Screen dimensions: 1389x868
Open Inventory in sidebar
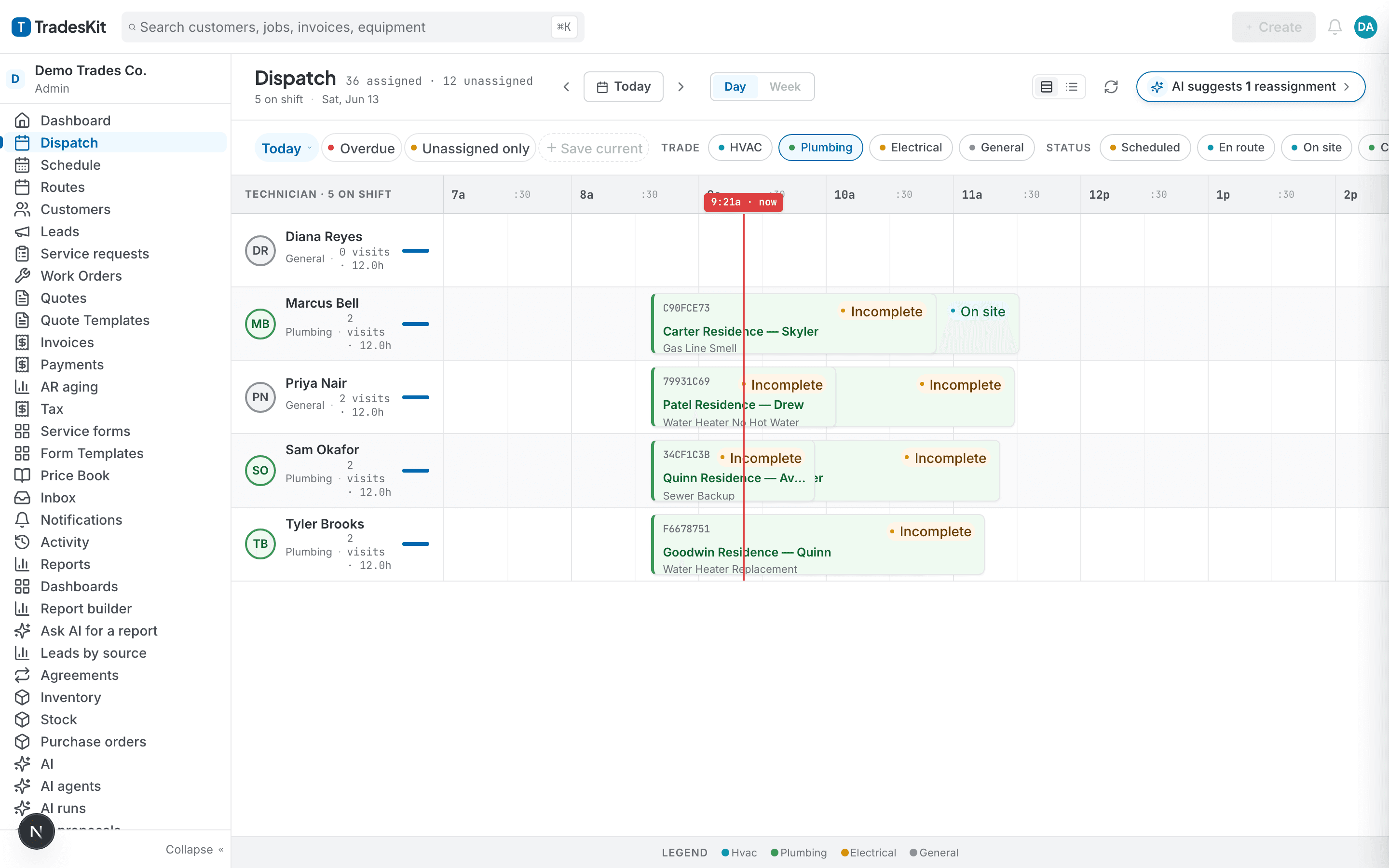click(x=115, y=697)
